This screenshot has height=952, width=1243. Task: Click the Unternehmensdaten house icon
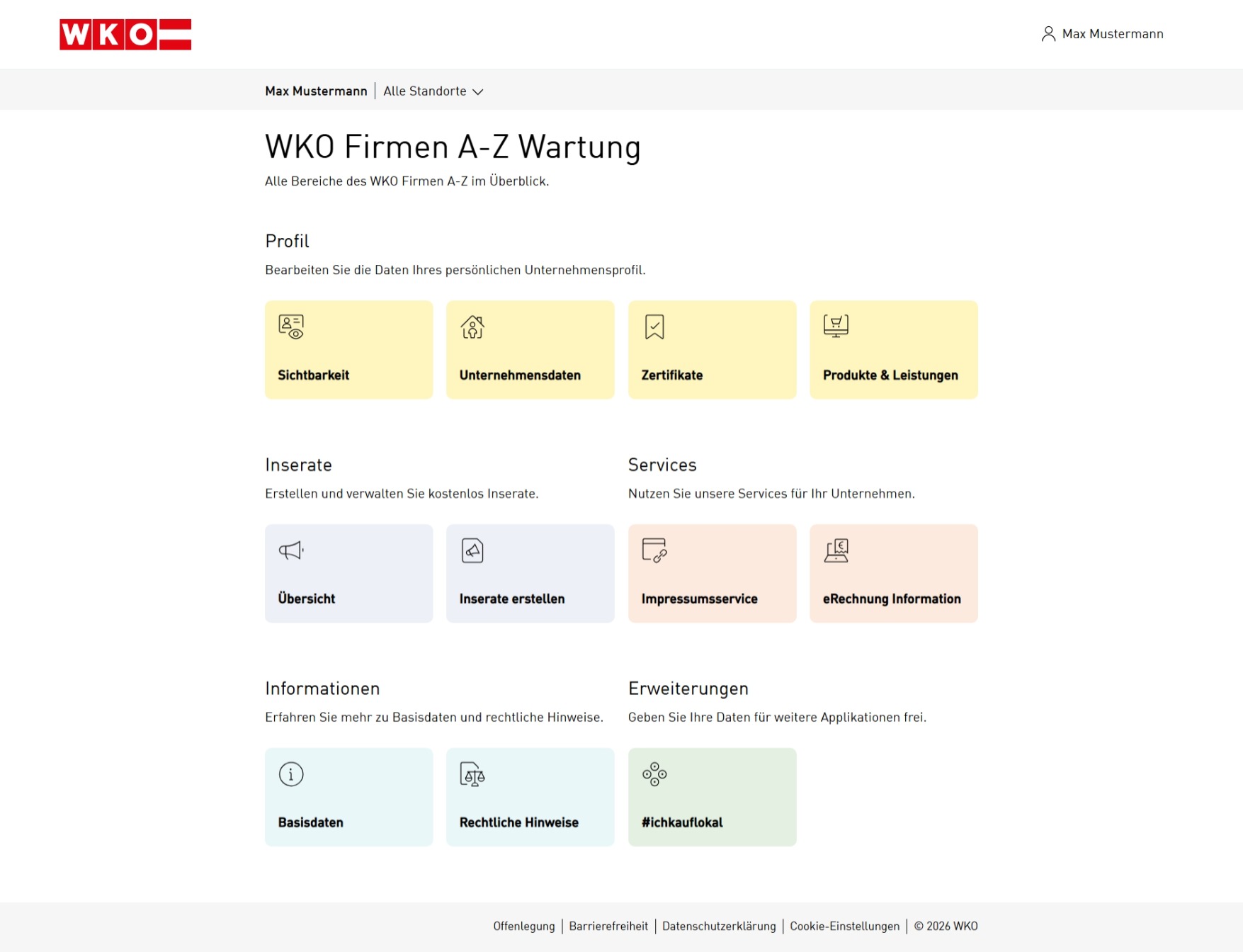[x=472, y=327]
